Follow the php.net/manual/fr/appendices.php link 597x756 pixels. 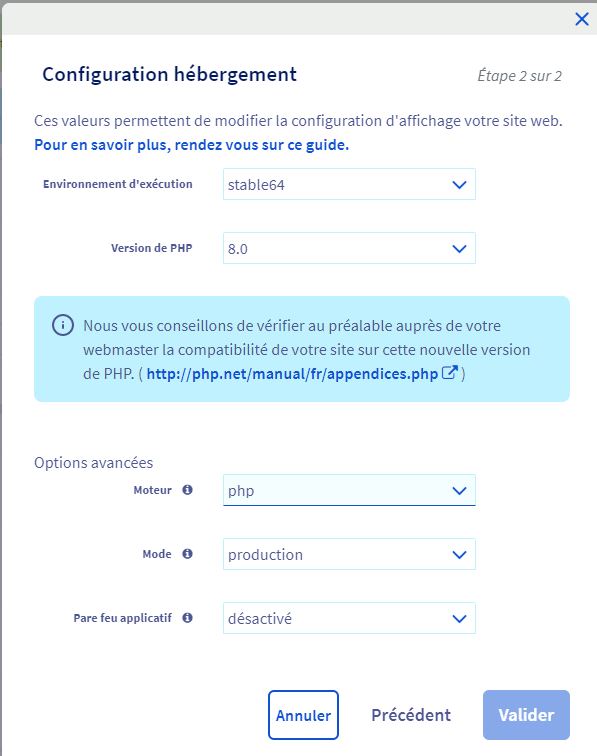(292, 374)
